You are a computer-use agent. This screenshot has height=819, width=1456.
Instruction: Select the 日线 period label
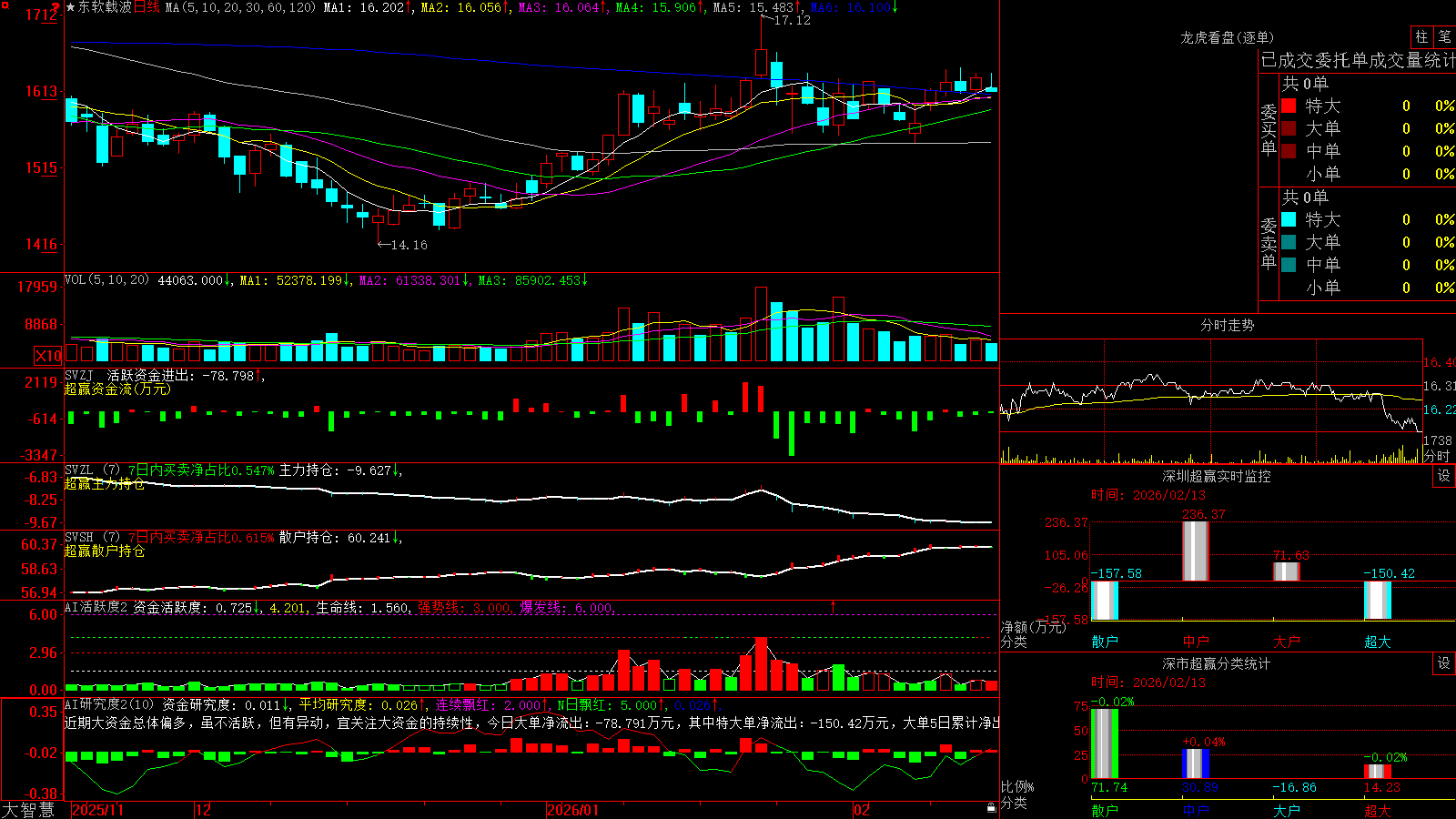pyautogui.click(x=147, y=7)
